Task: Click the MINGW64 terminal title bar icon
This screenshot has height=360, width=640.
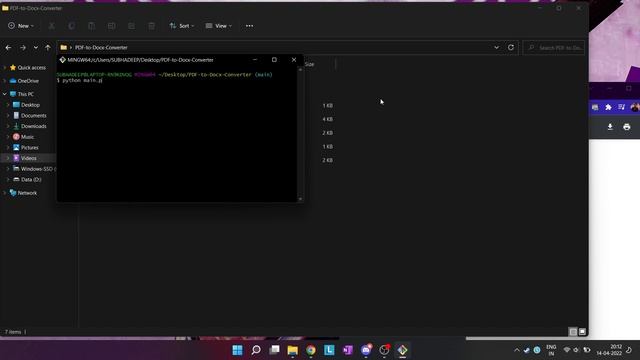Action: pos(62,60)
